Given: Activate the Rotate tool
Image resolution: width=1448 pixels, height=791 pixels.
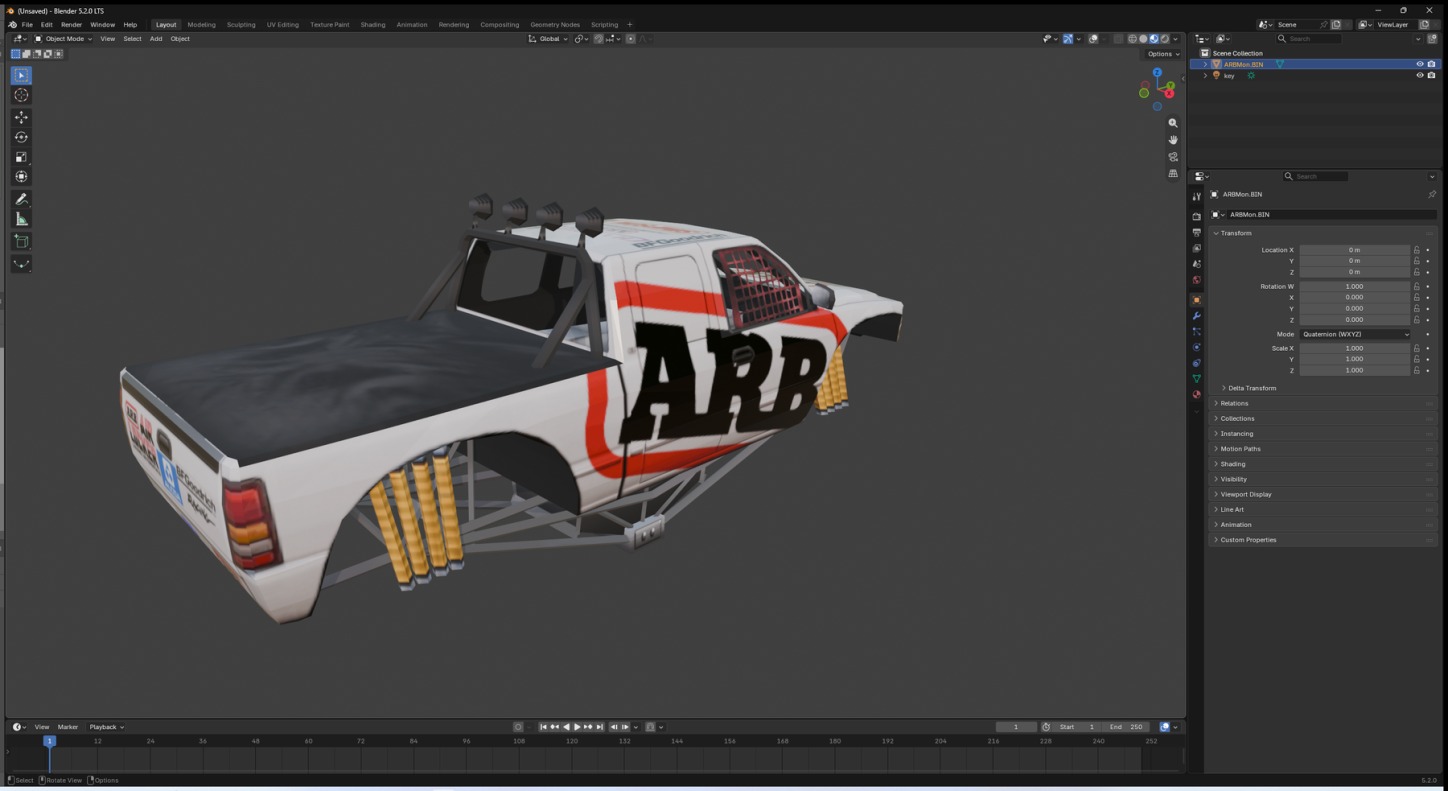Looking at the screenshot, I should click(21, 137).
